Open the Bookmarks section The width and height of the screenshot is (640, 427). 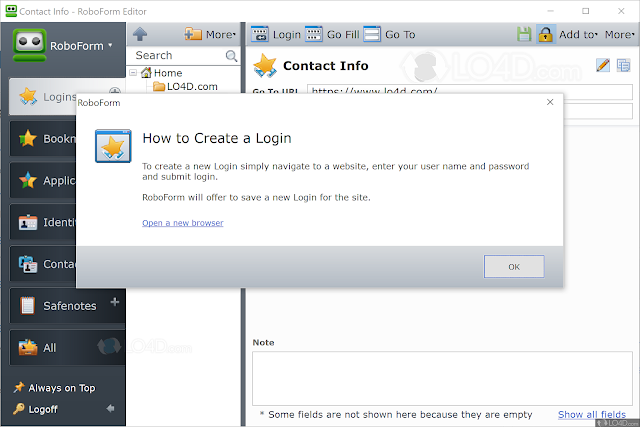[43, 139]
